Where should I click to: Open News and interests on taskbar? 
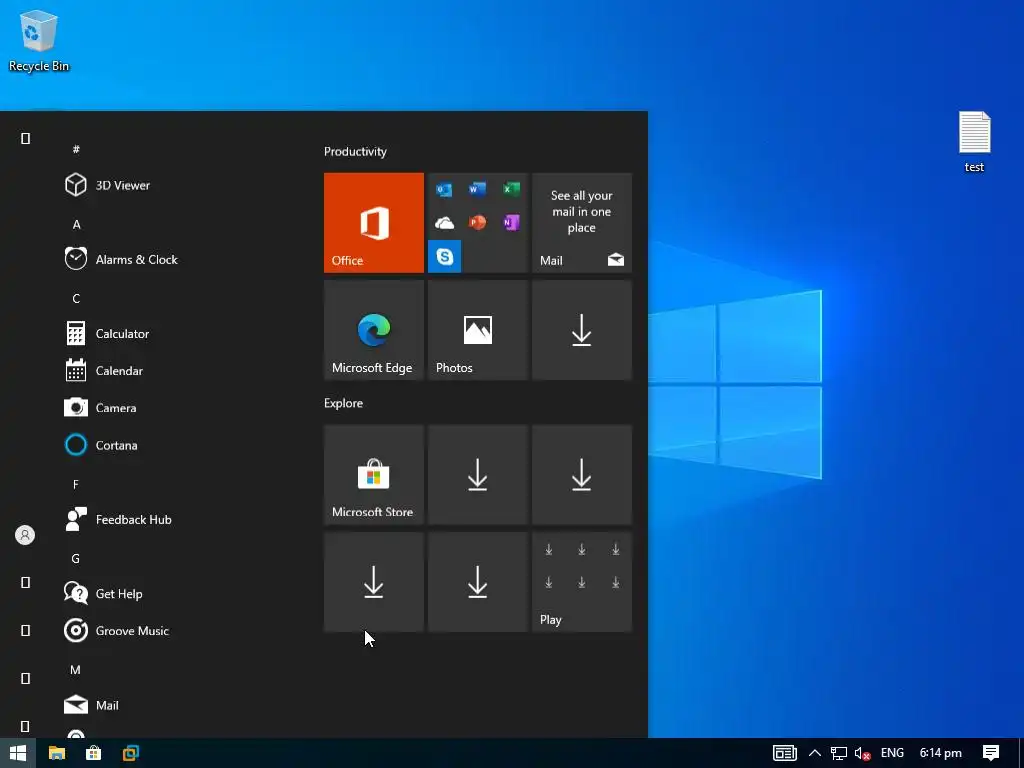tap(784, 753)
